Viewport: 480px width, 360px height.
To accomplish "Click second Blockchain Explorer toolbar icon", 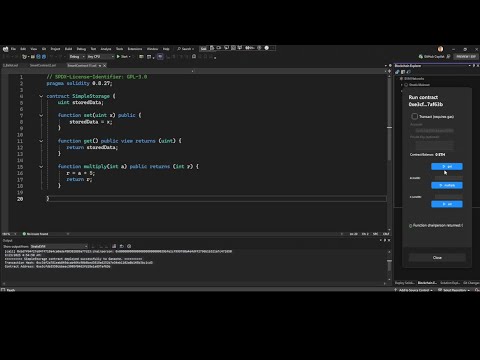I will [x=403, y=72].
